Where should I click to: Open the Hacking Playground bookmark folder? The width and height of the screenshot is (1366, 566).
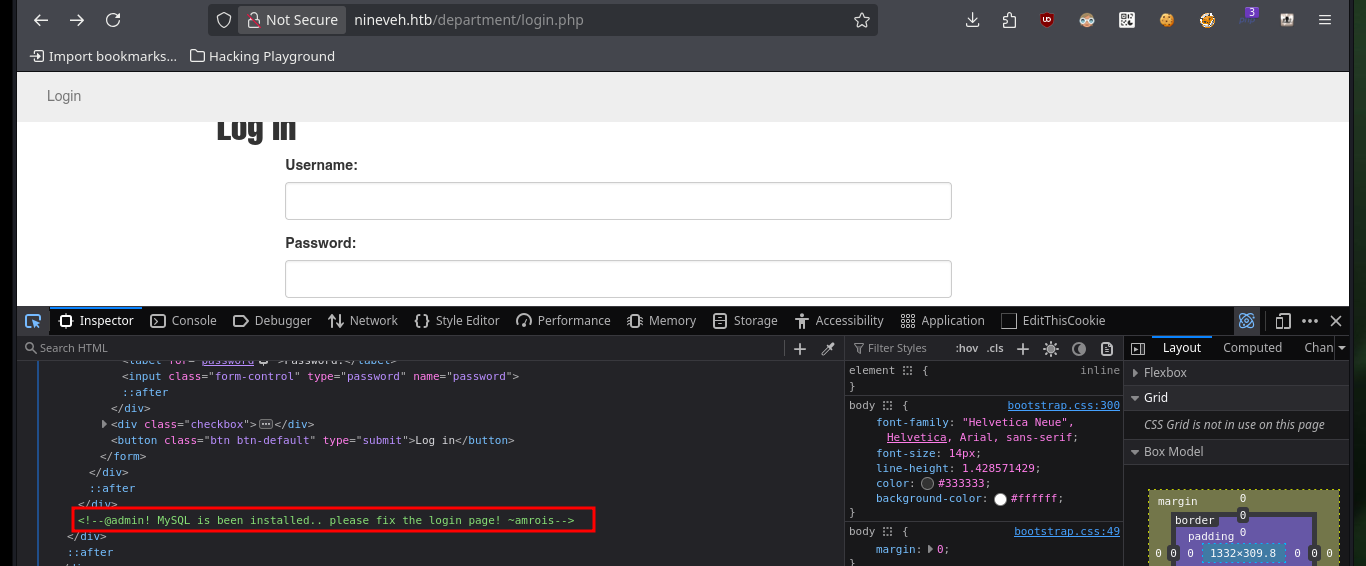pyautogui.click(x=262, y=57)
